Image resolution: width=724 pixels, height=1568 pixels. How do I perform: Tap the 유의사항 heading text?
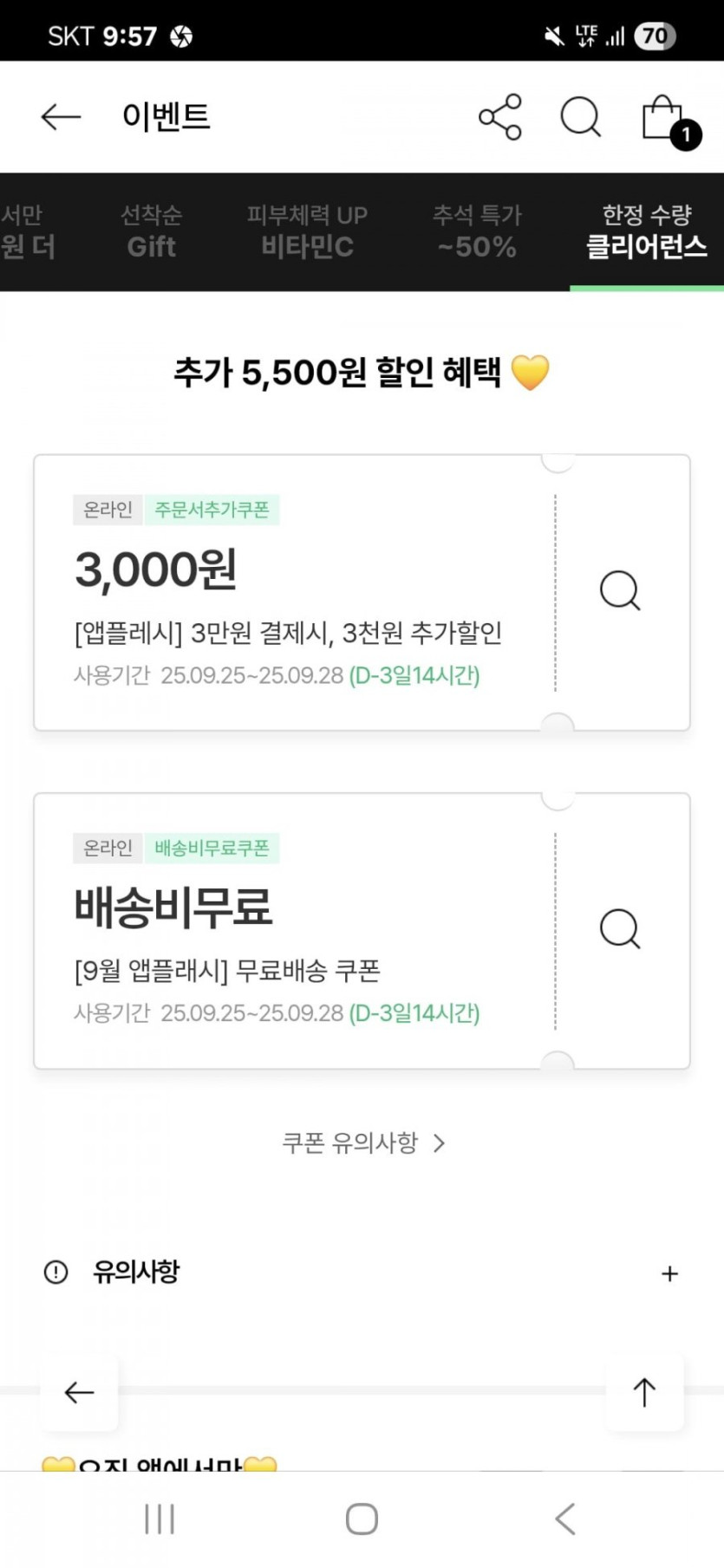(x=136, y=1272)
